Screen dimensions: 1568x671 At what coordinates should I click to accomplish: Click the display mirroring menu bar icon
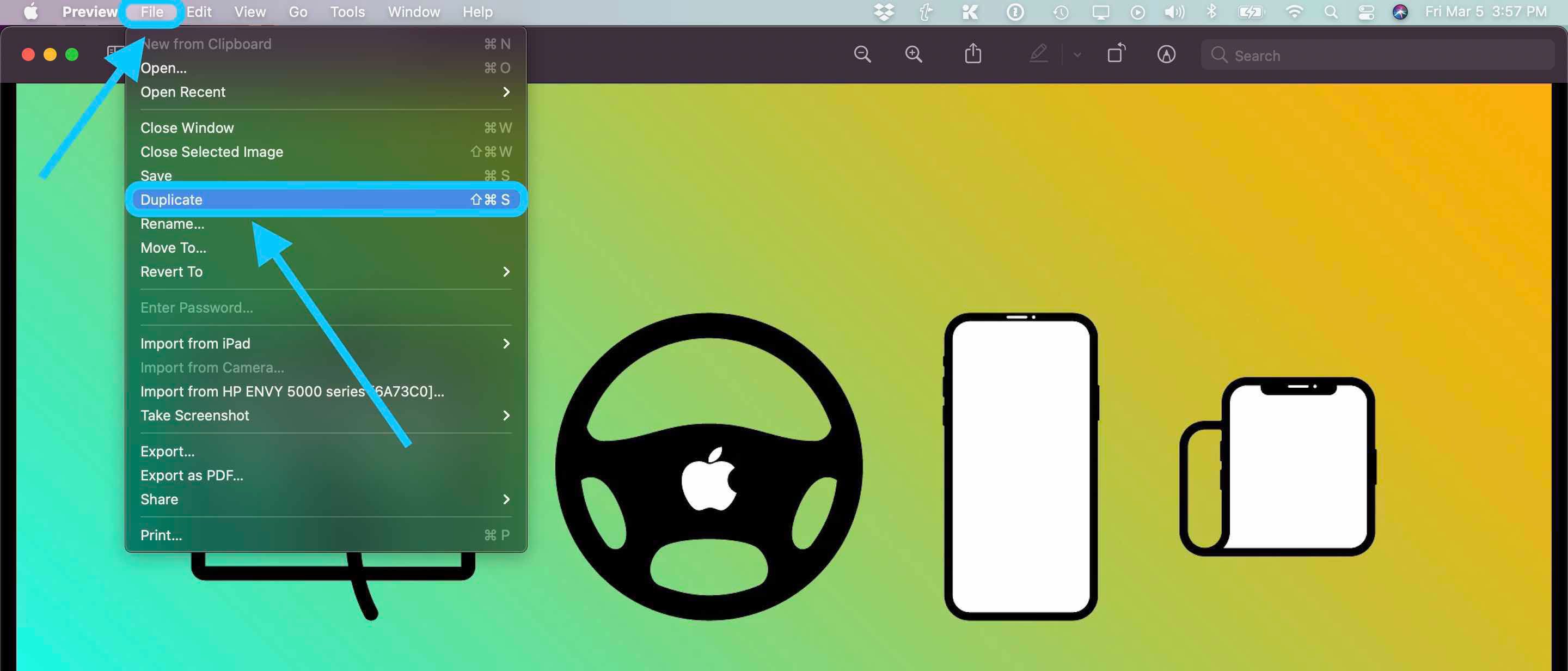coord(1100,11)
